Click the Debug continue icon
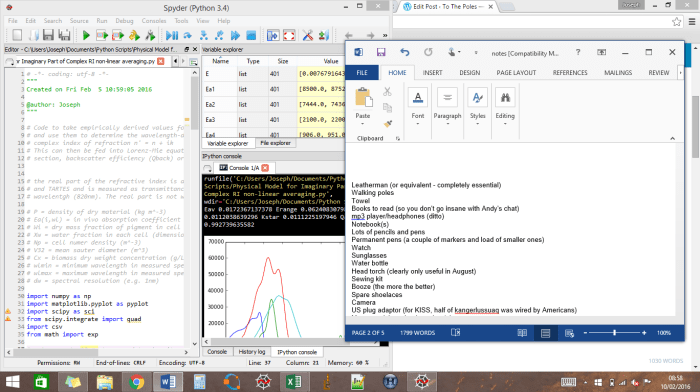Viewport: 700px width, 392px height. 235,35
